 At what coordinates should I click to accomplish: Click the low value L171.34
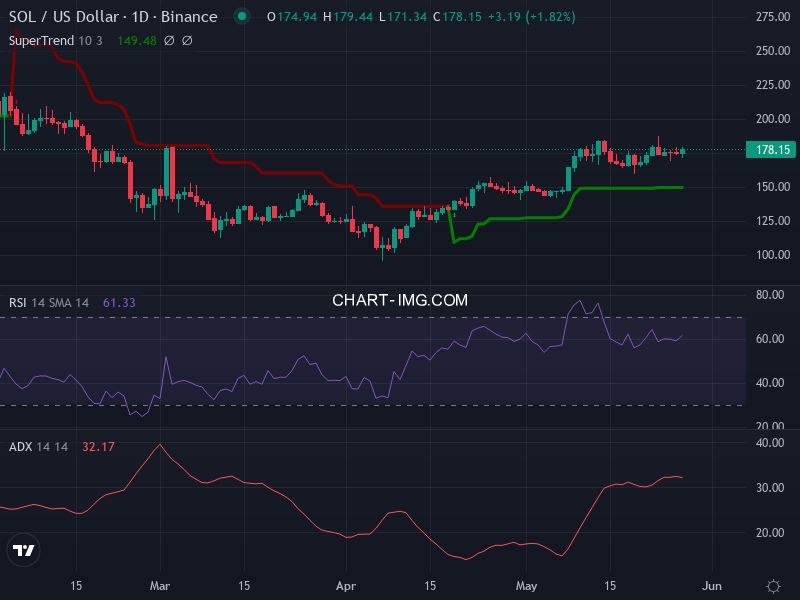[x=403, y=17]
